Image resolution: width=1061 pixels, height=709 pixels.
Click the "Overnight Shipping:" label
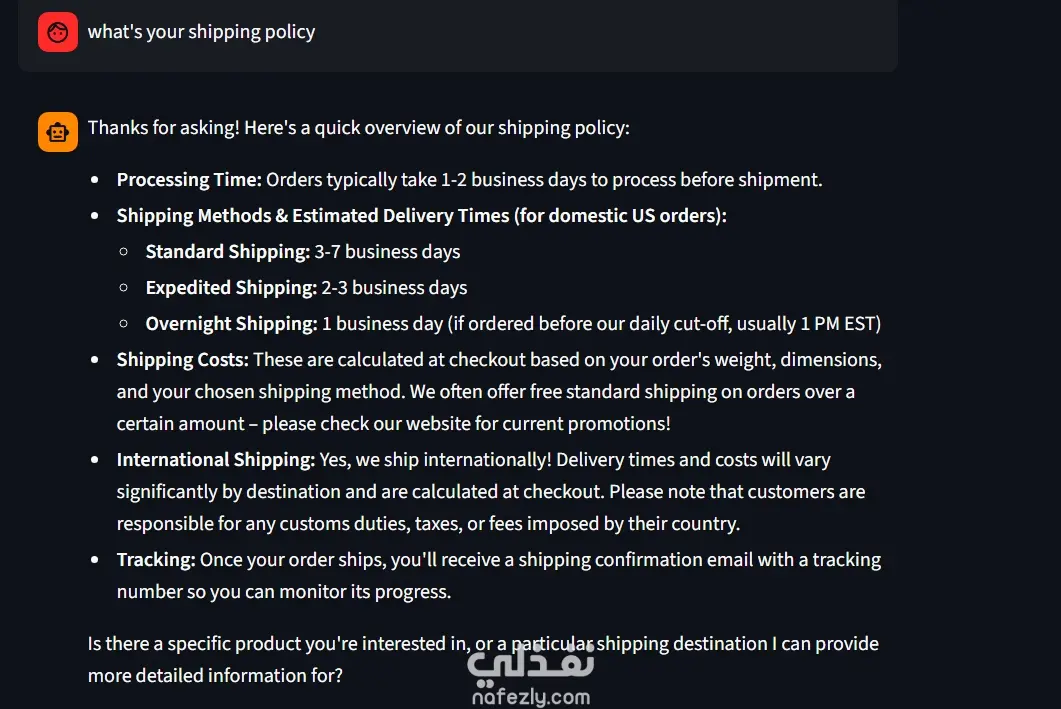[231, 324]
